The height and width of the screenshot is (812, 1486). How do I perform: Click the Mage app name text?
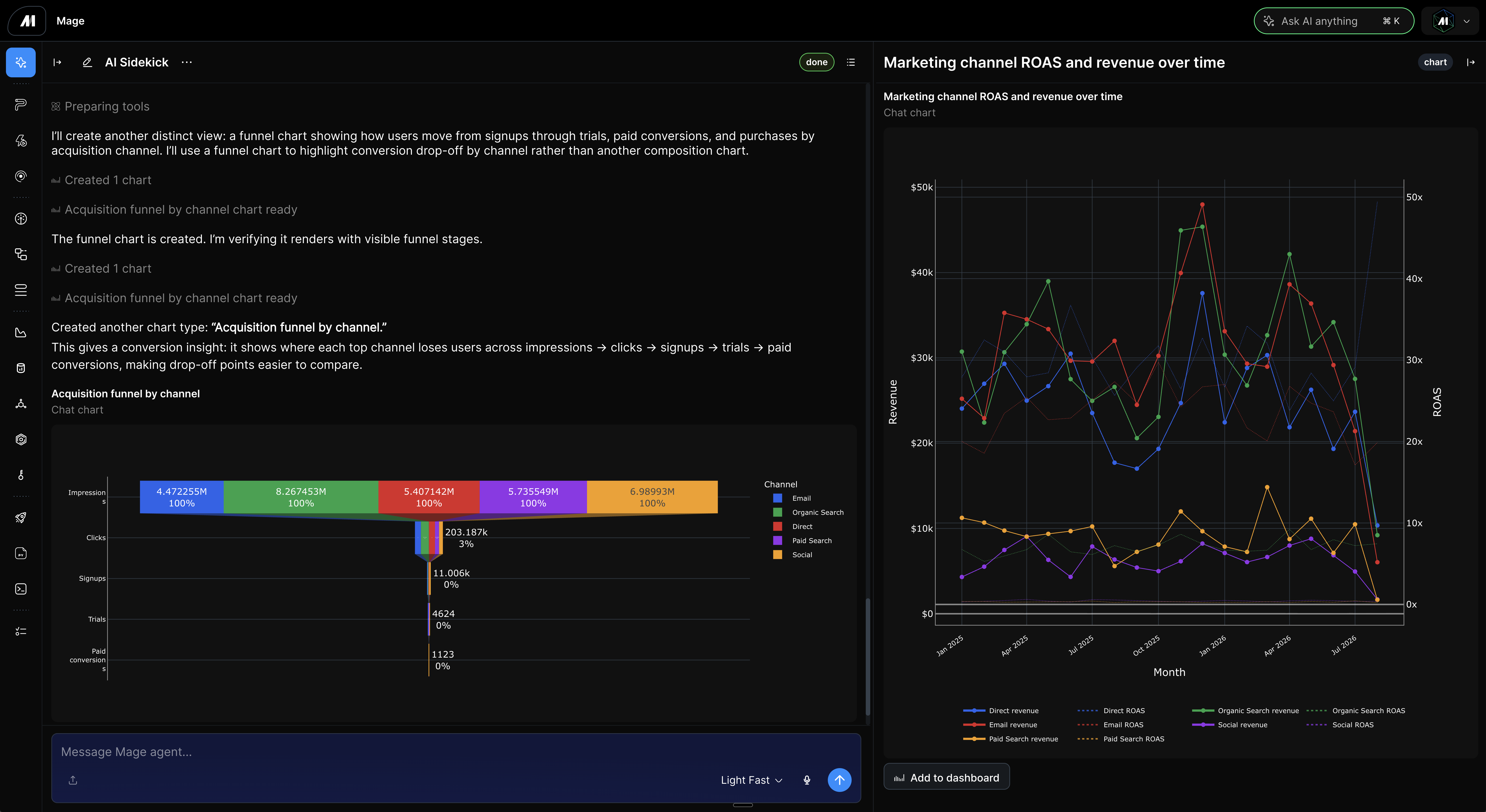70,21
